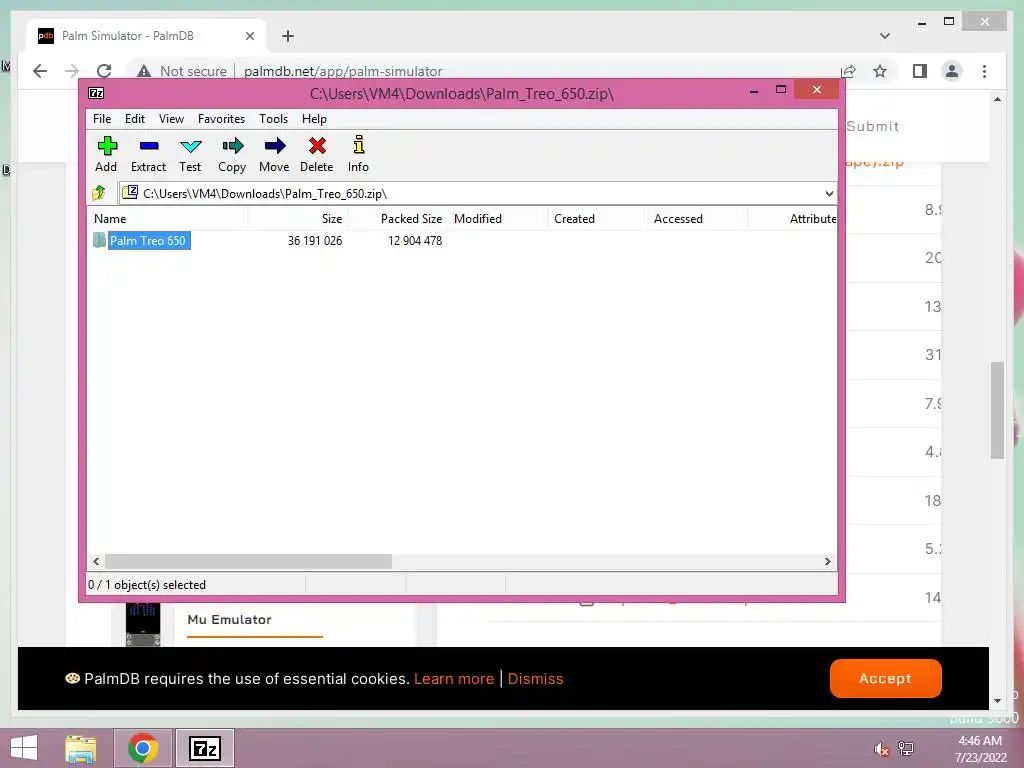Sort by Packed Size column header
The height and width of the screenshot is (768, 1024).
[x=398, y=219]
